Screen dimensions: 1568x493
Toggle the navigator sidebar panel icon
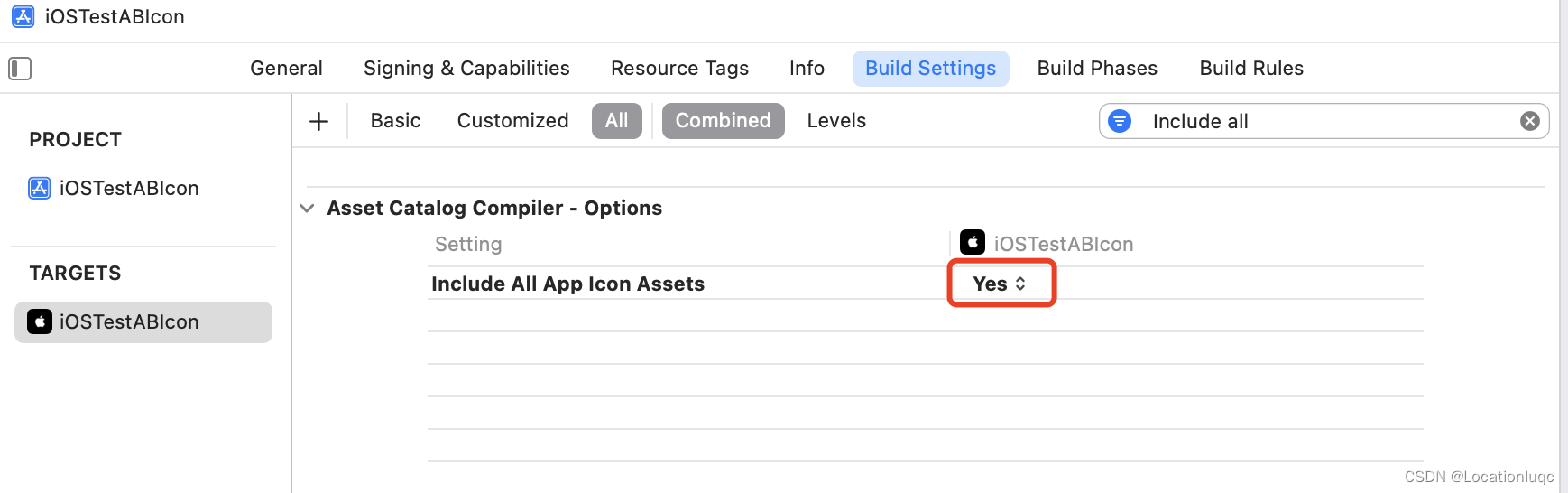(20, 69)
